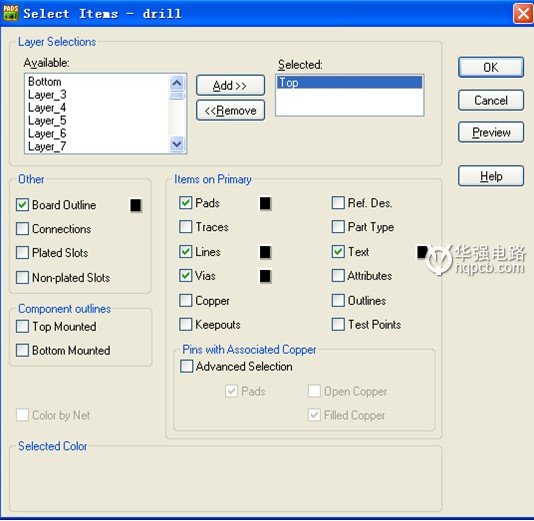The image size is (534, 521).
Task: Enable Advanced Selection option
Action: 187,366
